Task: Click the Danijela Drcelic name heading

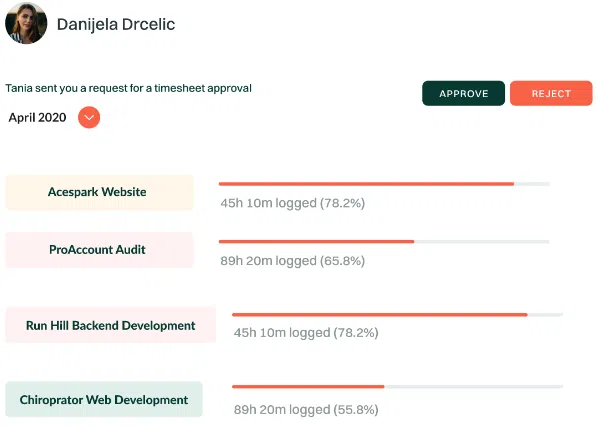Action: coord(116,24)
